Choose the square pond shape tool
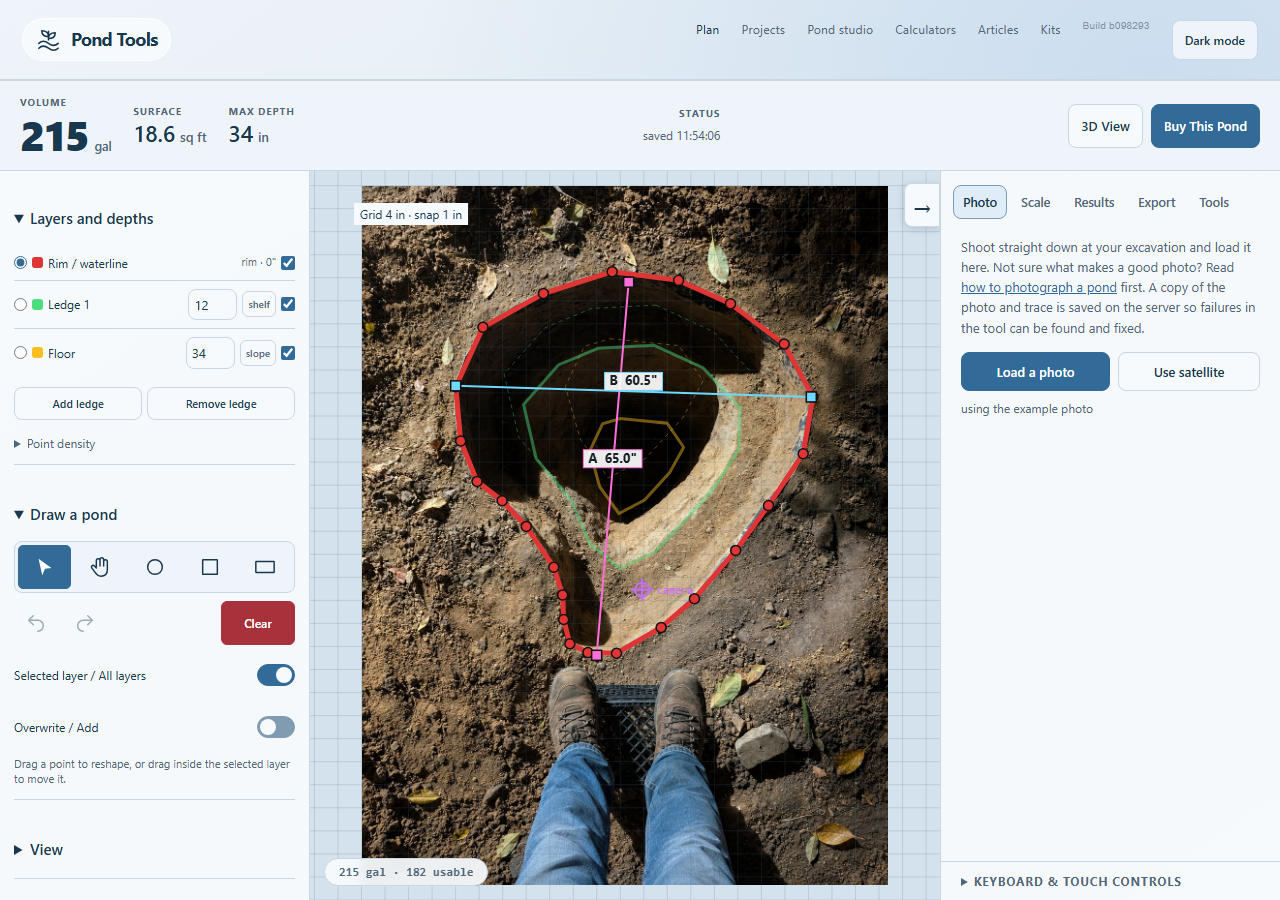 tap(210, 567)
